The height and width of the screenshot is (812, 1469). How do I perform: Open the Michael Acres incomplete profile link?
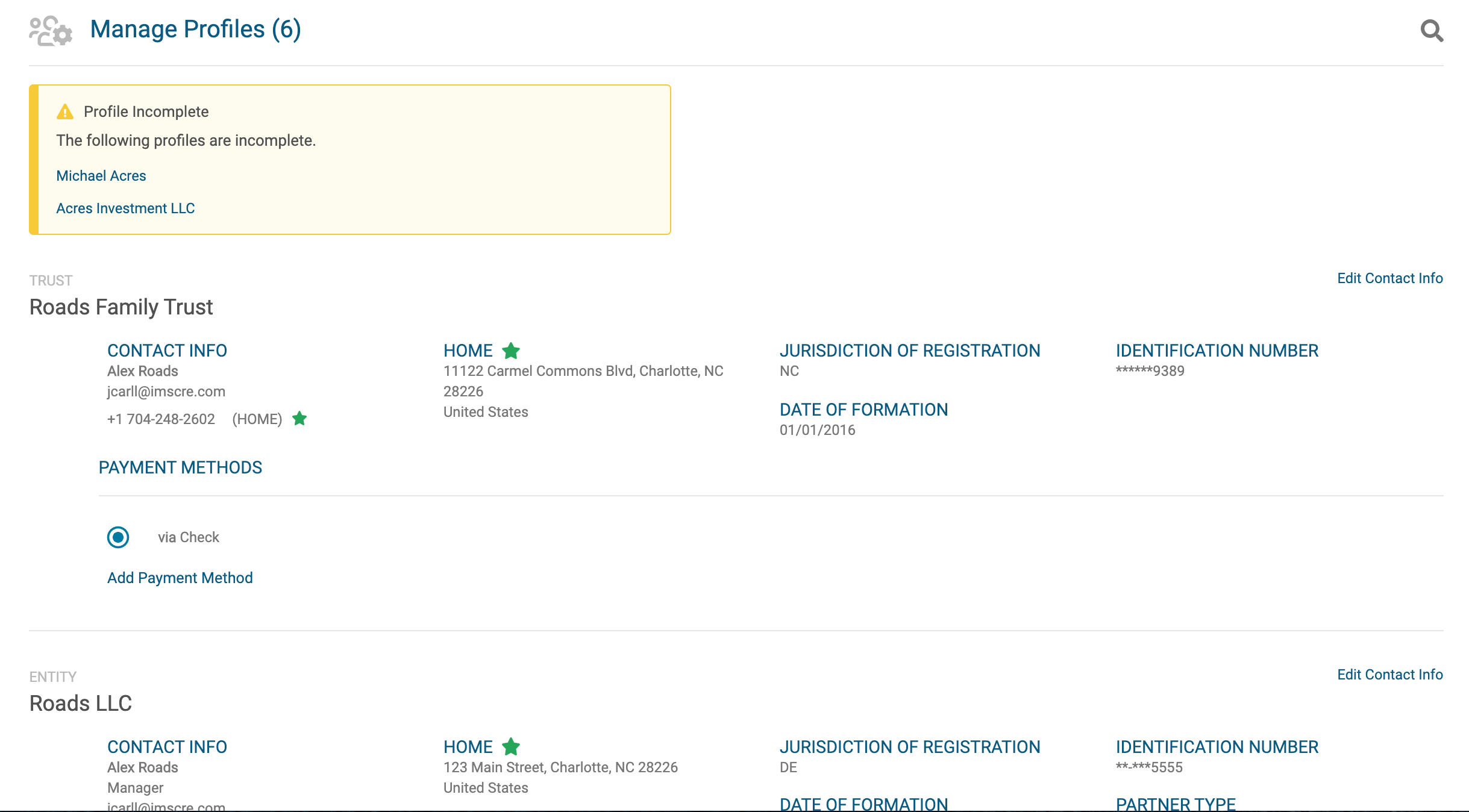coord(101,176)
